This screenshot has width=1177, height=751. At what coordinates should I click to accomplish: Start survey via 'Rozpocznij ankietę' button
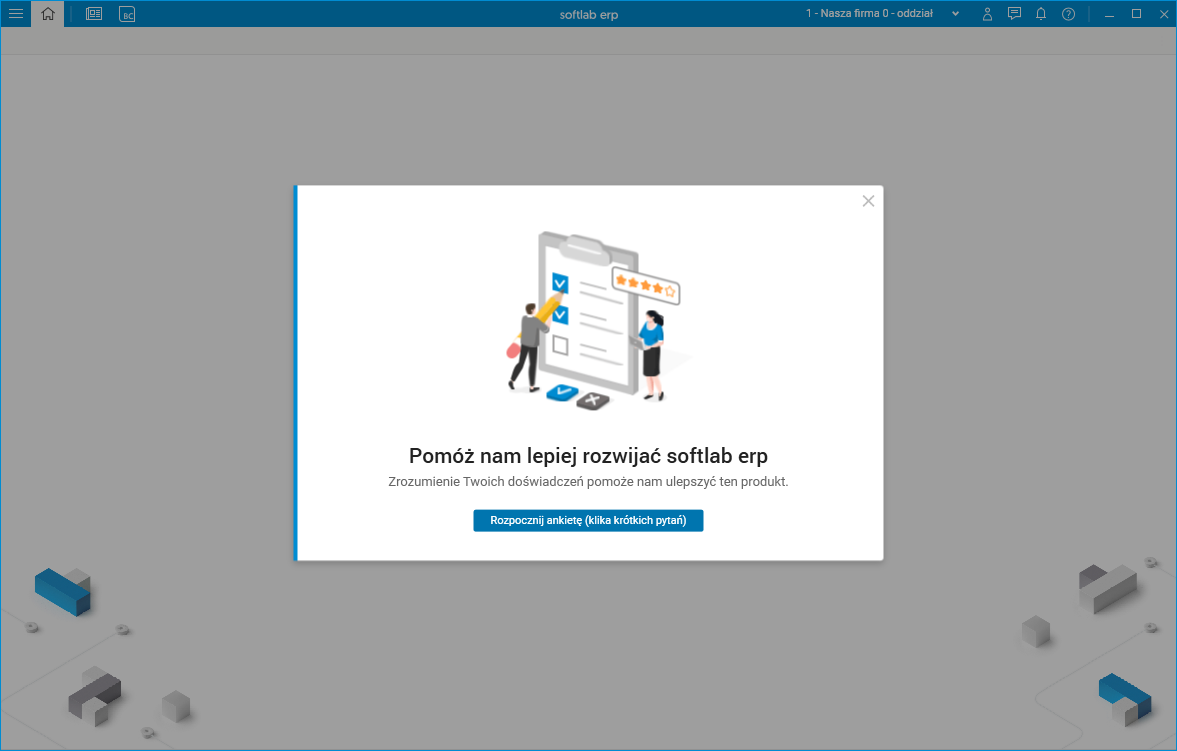tap(588, 520)
